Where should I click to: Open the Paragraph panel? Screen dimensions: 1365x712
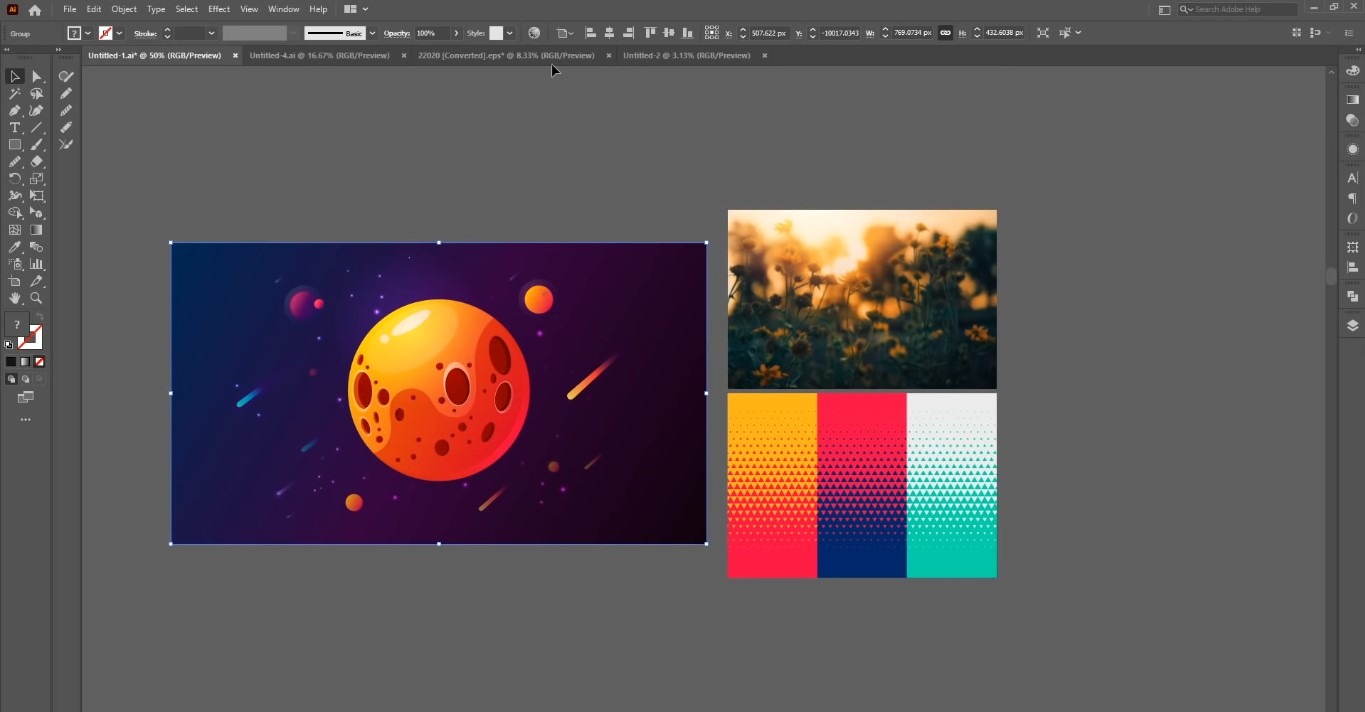(1352, 198)
